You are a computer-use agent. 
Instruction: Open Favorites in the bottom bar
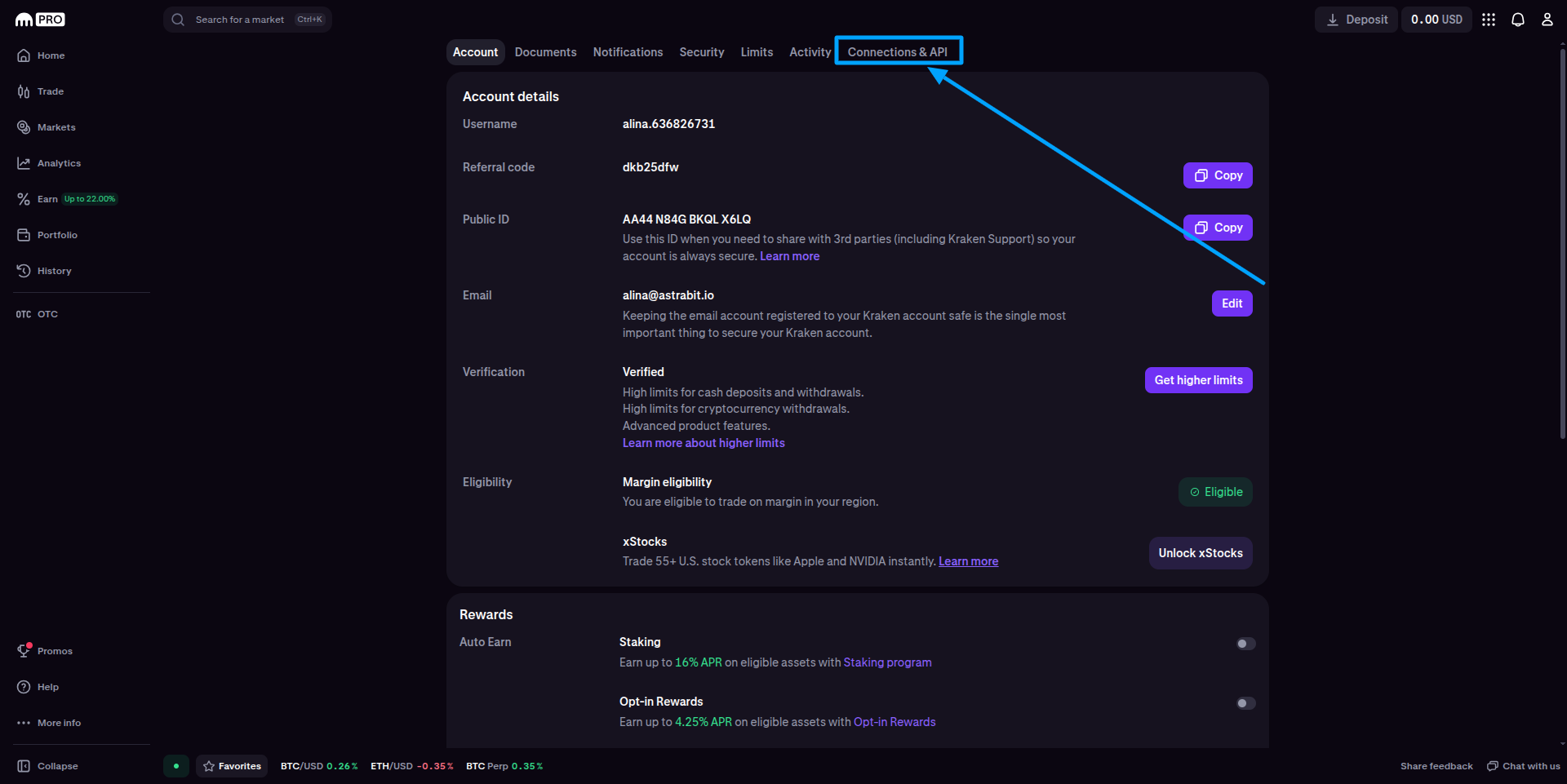[x=232, y=766]
